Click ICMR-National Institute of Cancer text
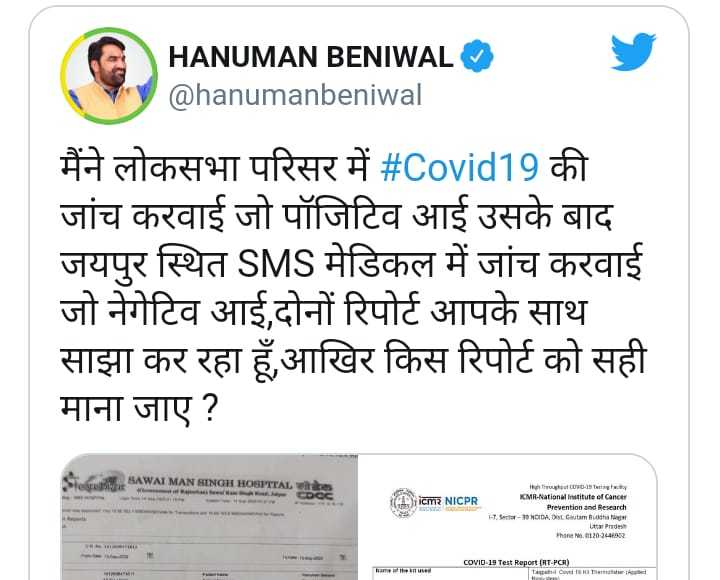This screenshot has width=720, height=580. tap(573, 497)
